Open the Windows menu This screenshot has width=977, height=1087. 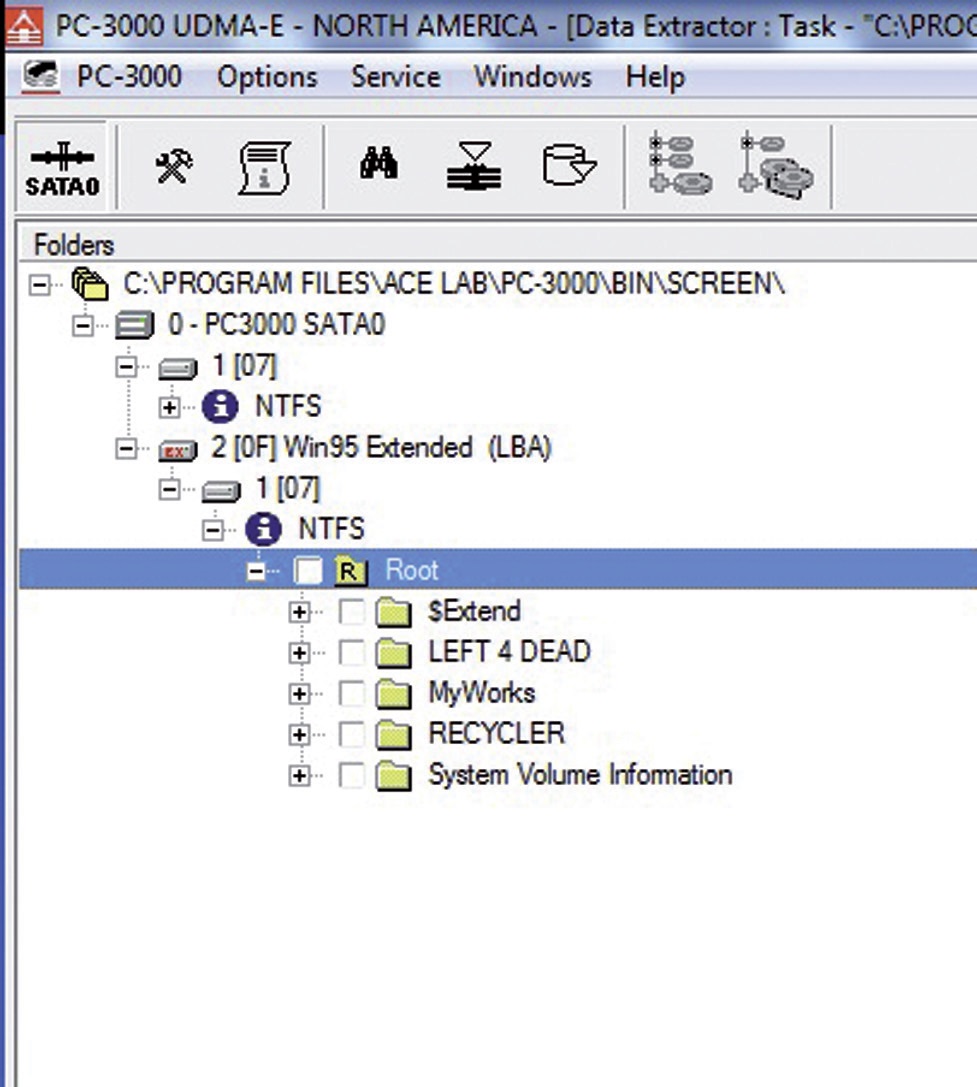pos(533,77)
